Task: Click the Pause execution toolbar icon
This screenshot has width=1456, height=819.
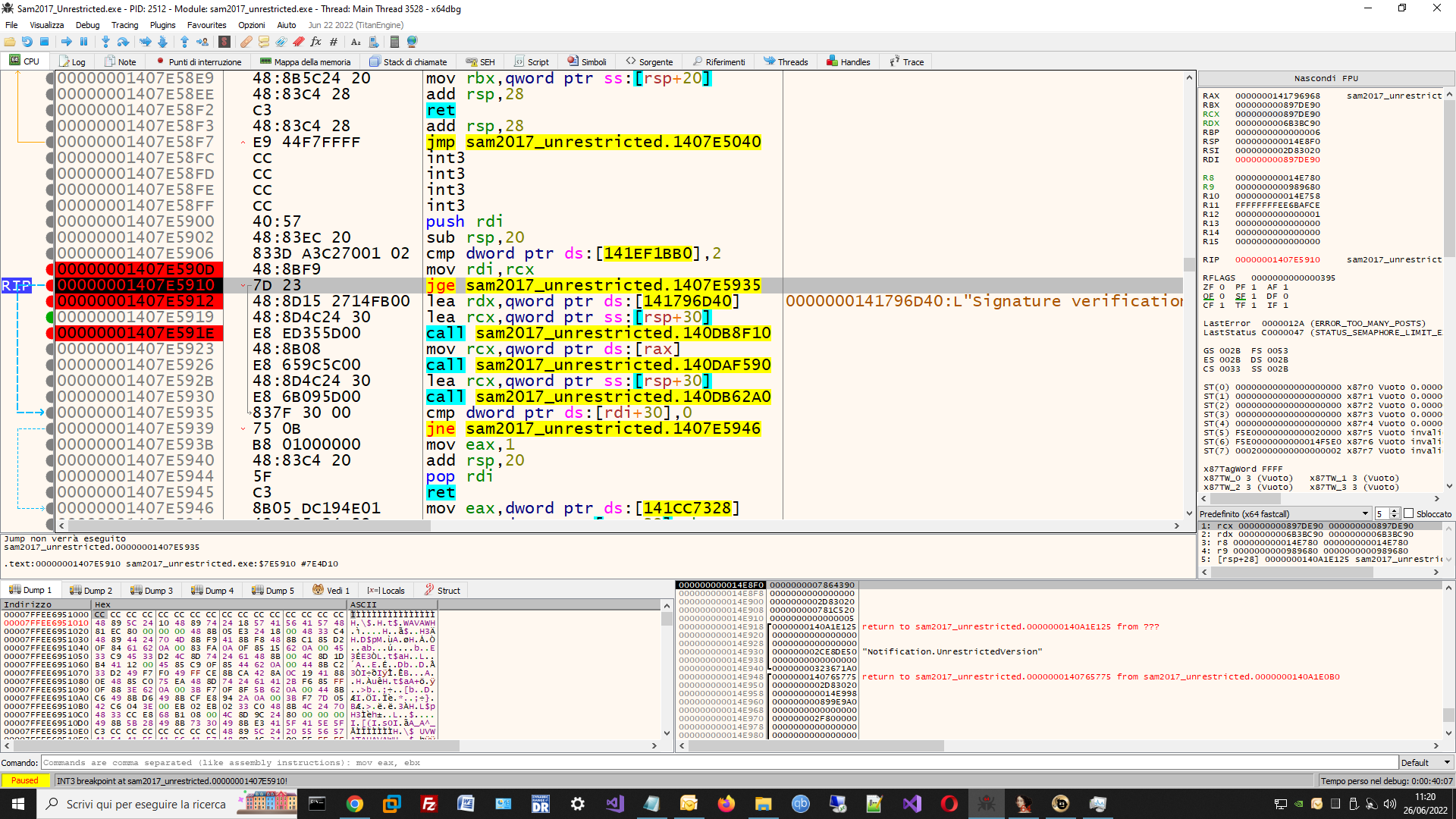Action: 84,42
